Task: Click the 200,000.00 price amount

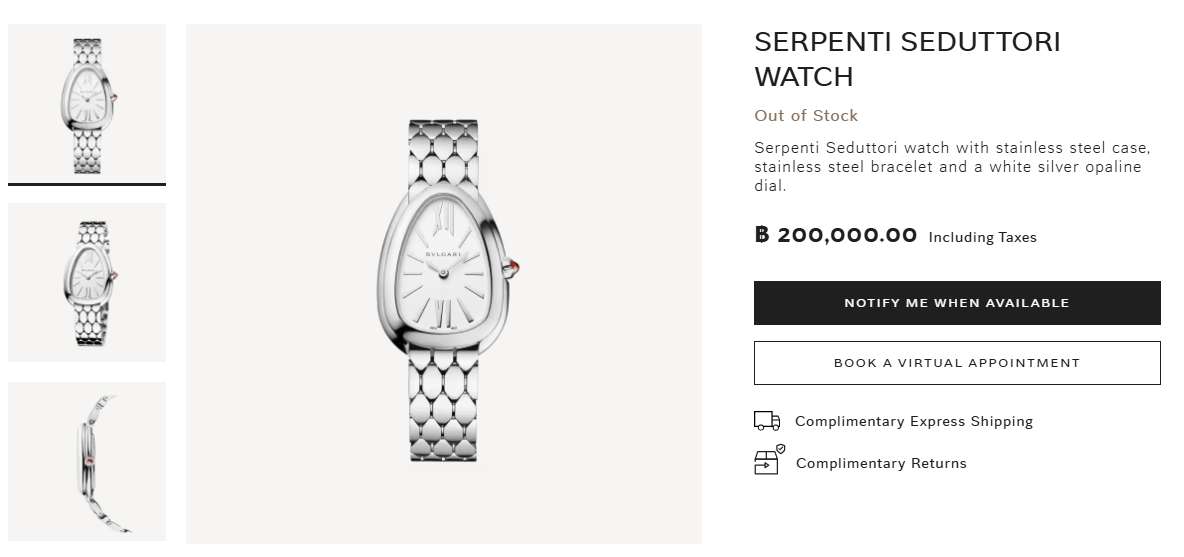Action: [846, 236]
